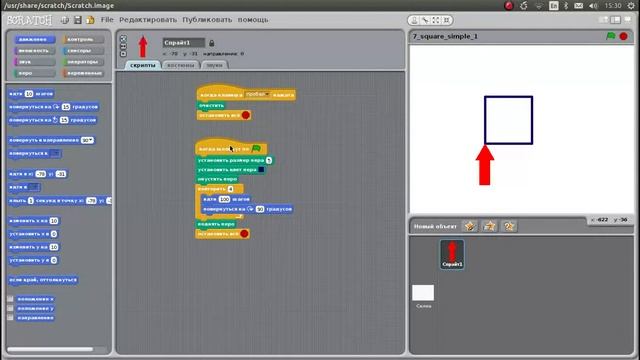Click the sprite name field Спрайт1
The image size is (640, 360).
click(184, 42)
